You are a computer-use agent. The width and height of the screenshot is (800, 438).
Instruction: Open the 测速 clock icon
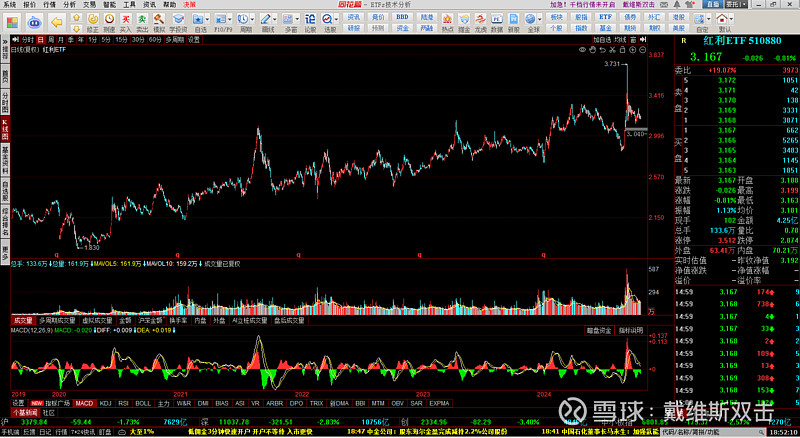[109, 19]
